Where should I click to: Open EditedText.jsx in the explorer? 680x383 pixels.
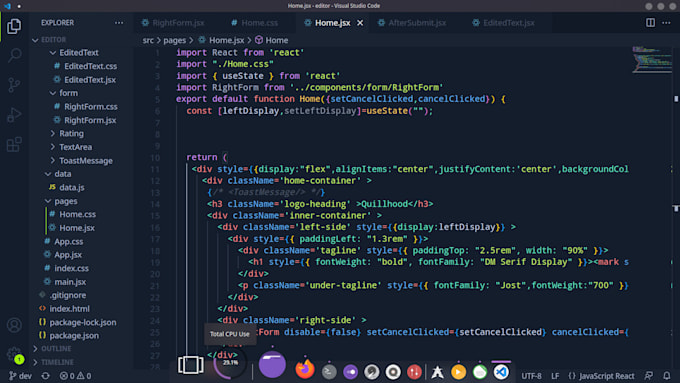pyautogui.click(x=90, y=80)
